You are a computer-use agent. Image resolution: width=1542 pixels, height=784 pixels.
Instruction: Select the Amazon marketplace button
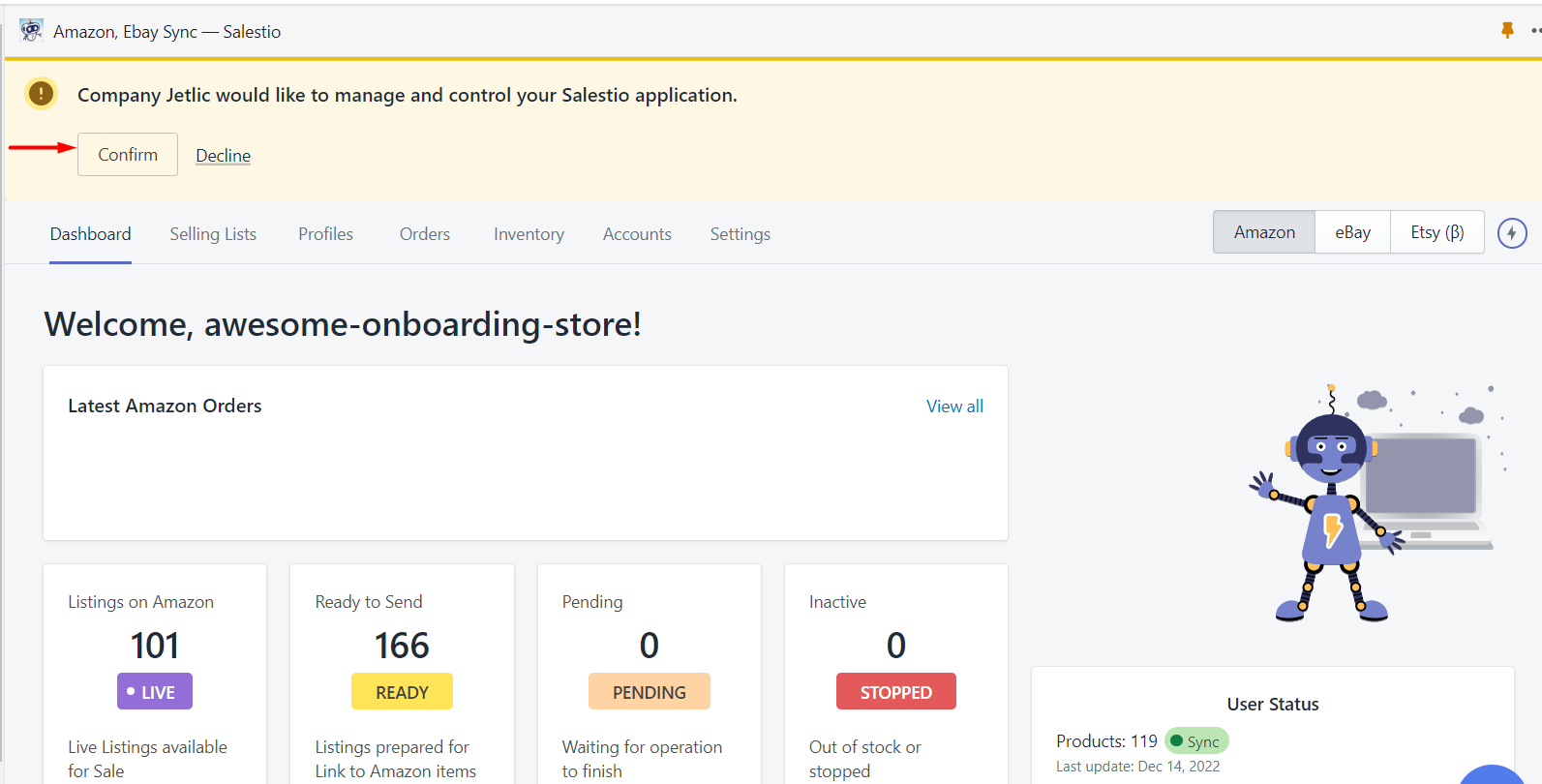(x=1264, y=232)
